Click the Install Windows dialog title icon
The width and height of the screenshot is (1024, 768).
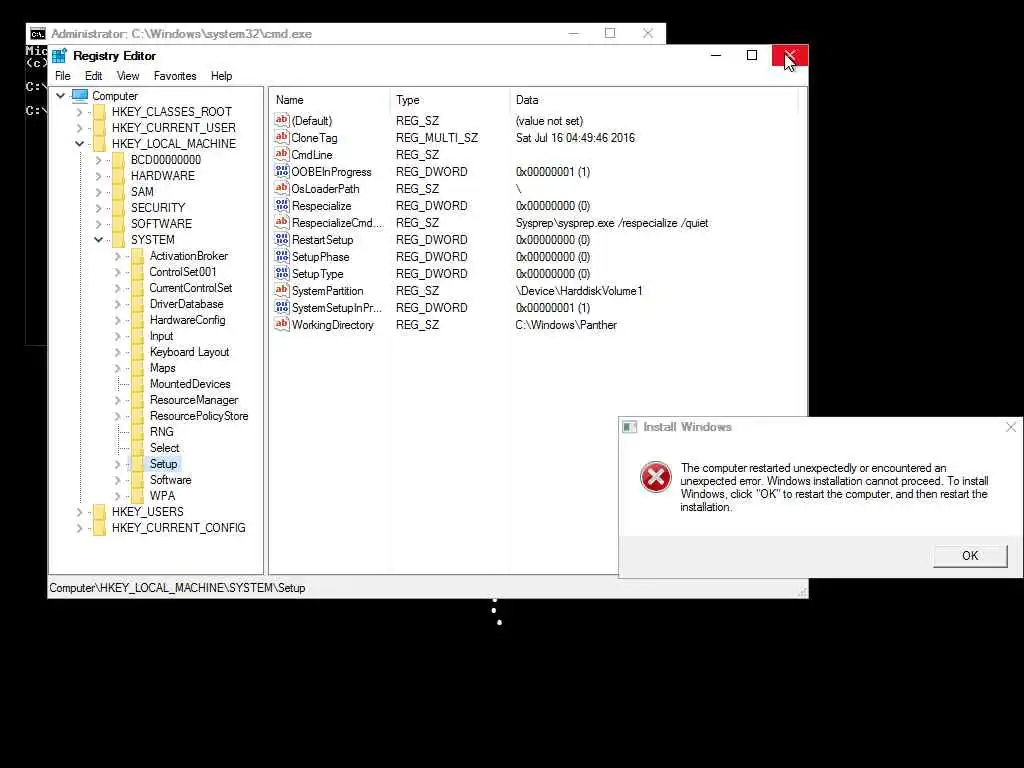(x=629, y=426)
